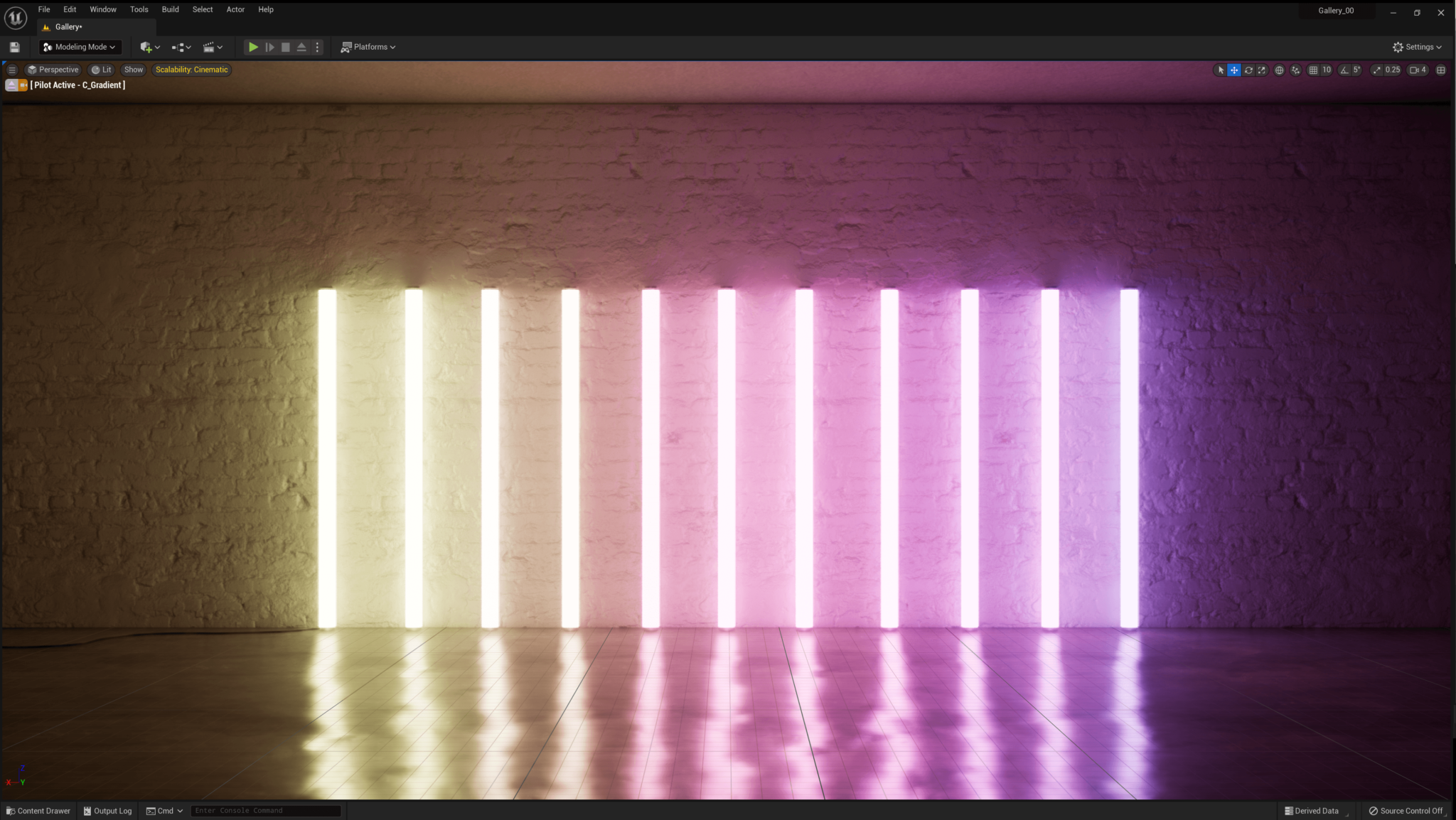This screenshot has height=820, width=1456.
Task: Toggle Cinematic scalability mode
Action: click(x=191, y=69)
